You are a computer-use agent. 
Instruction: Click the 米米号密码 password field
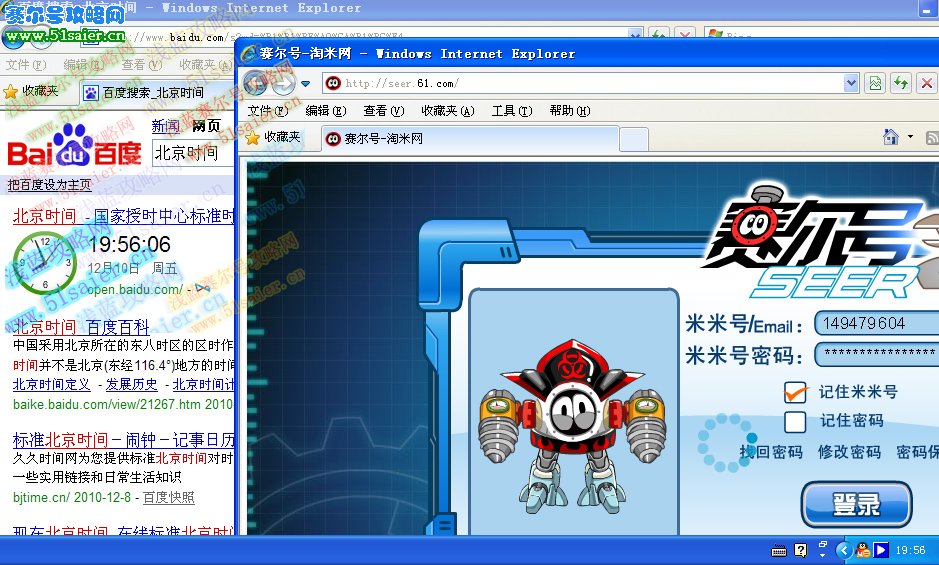(x=876, y=353)
